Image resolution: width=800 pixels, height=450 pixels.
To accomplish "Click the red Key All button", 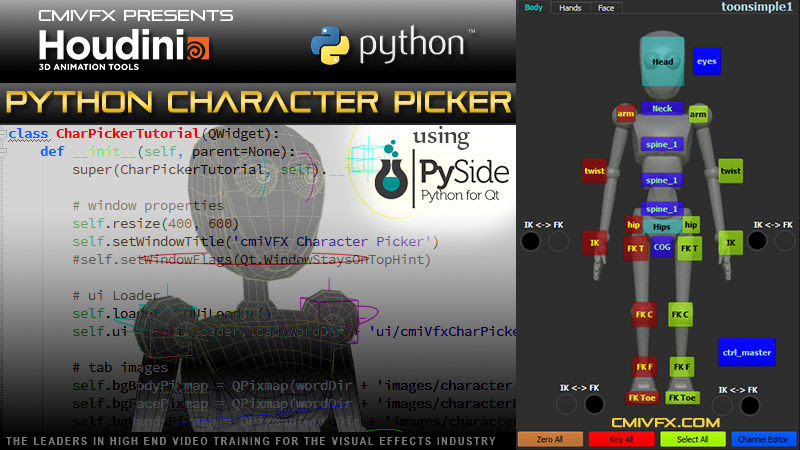I will click(x=621, y=439).
